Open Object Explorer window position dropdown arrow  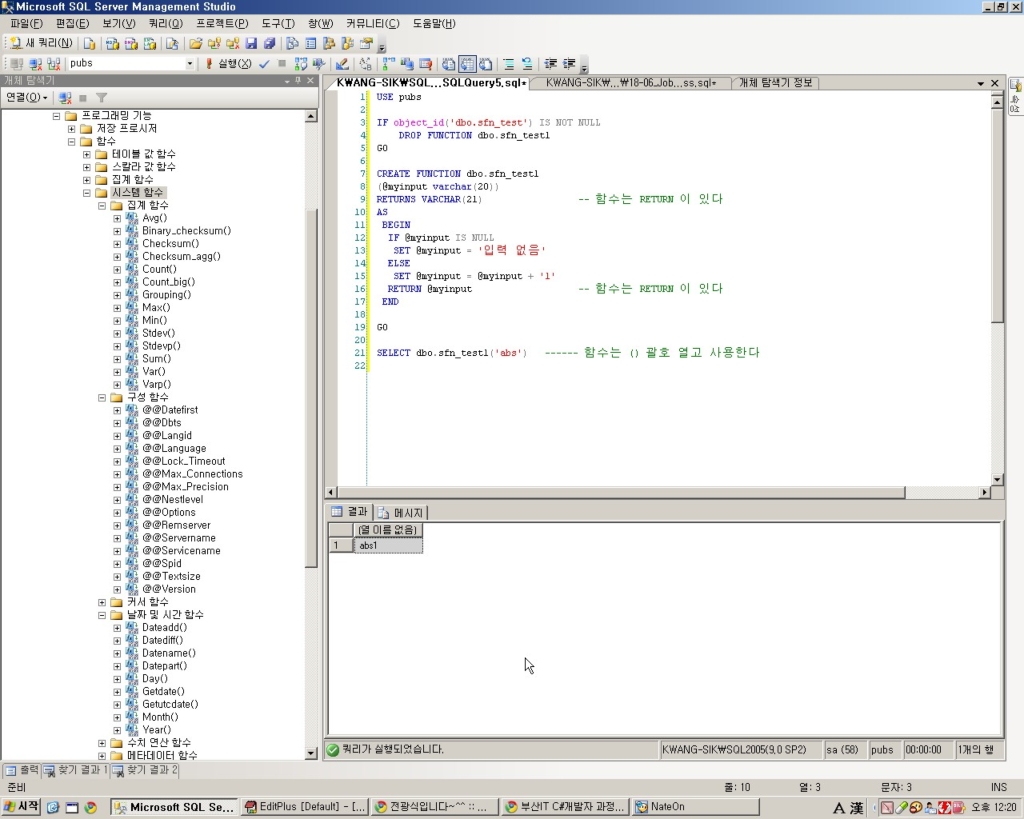tap(287, 80)
